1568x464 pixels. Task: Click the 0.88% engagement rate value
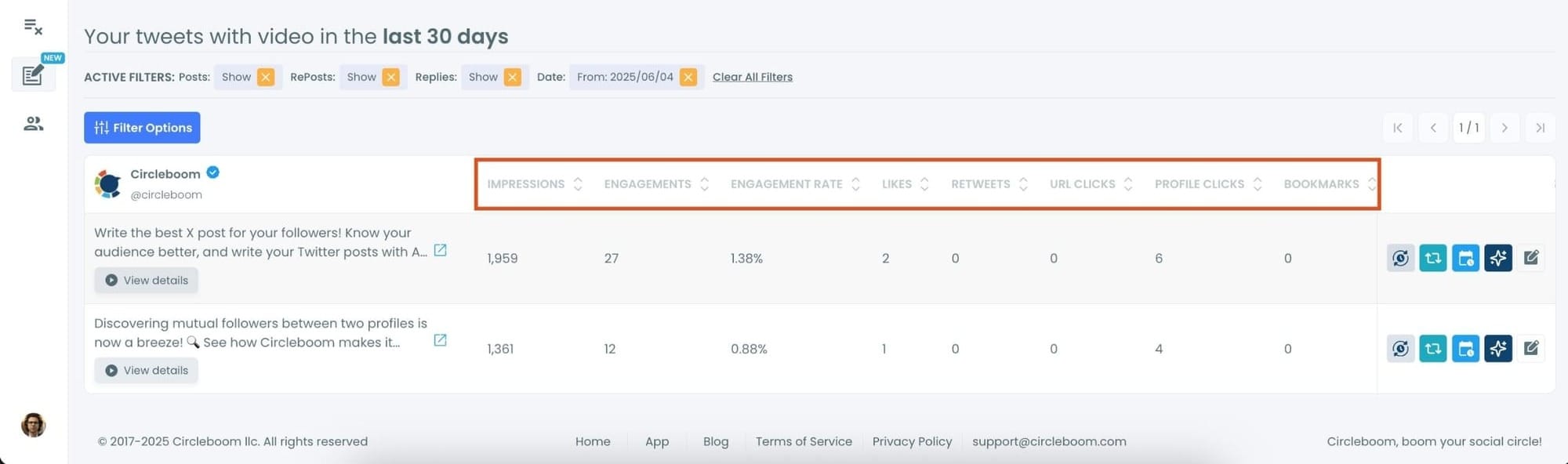[x=749, y=349]
